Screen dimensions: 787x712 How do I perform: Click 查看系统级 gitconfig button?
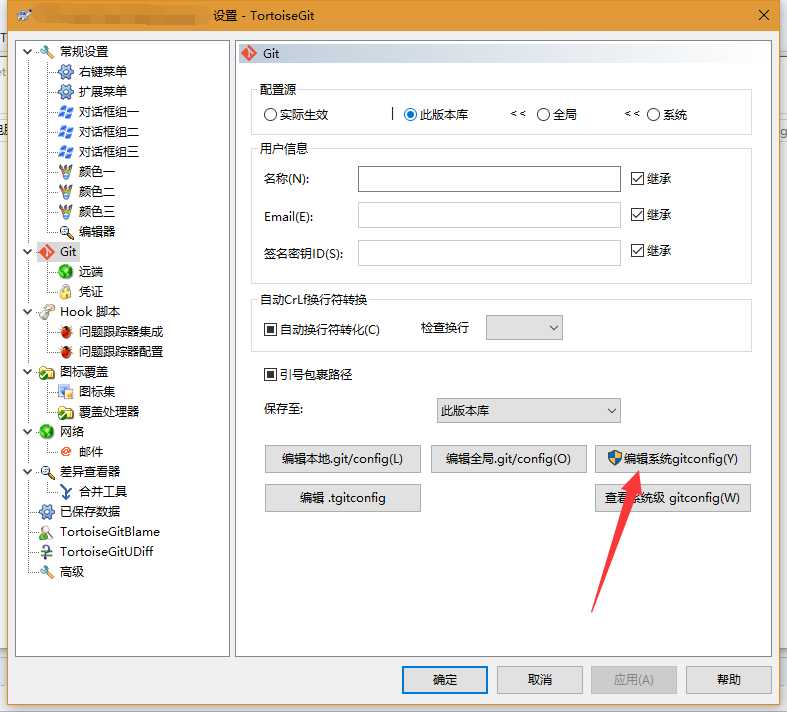673,498
